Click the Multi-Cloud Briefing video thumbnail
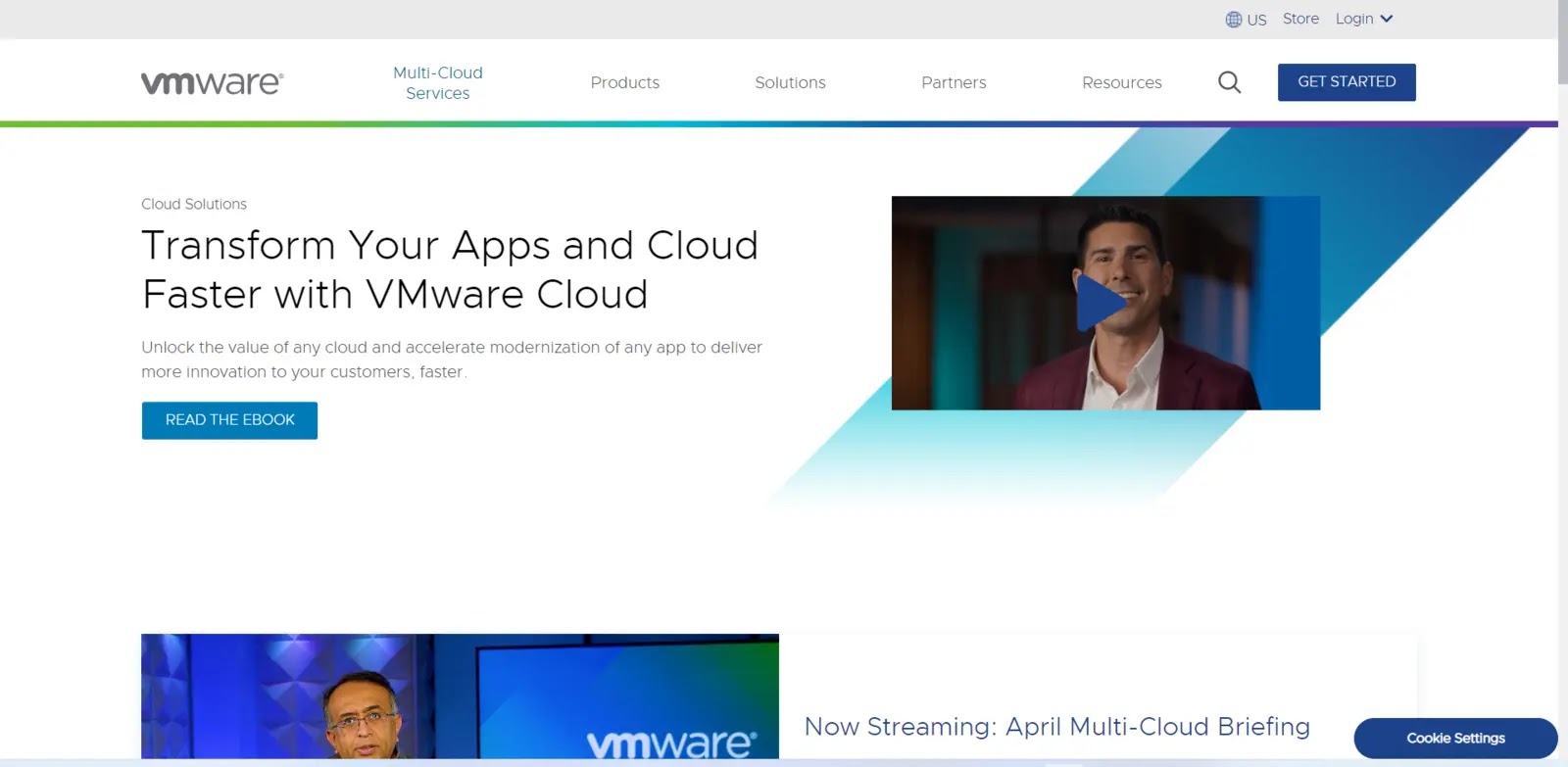This screenshot has height=767, width=1568. point(460,696)
